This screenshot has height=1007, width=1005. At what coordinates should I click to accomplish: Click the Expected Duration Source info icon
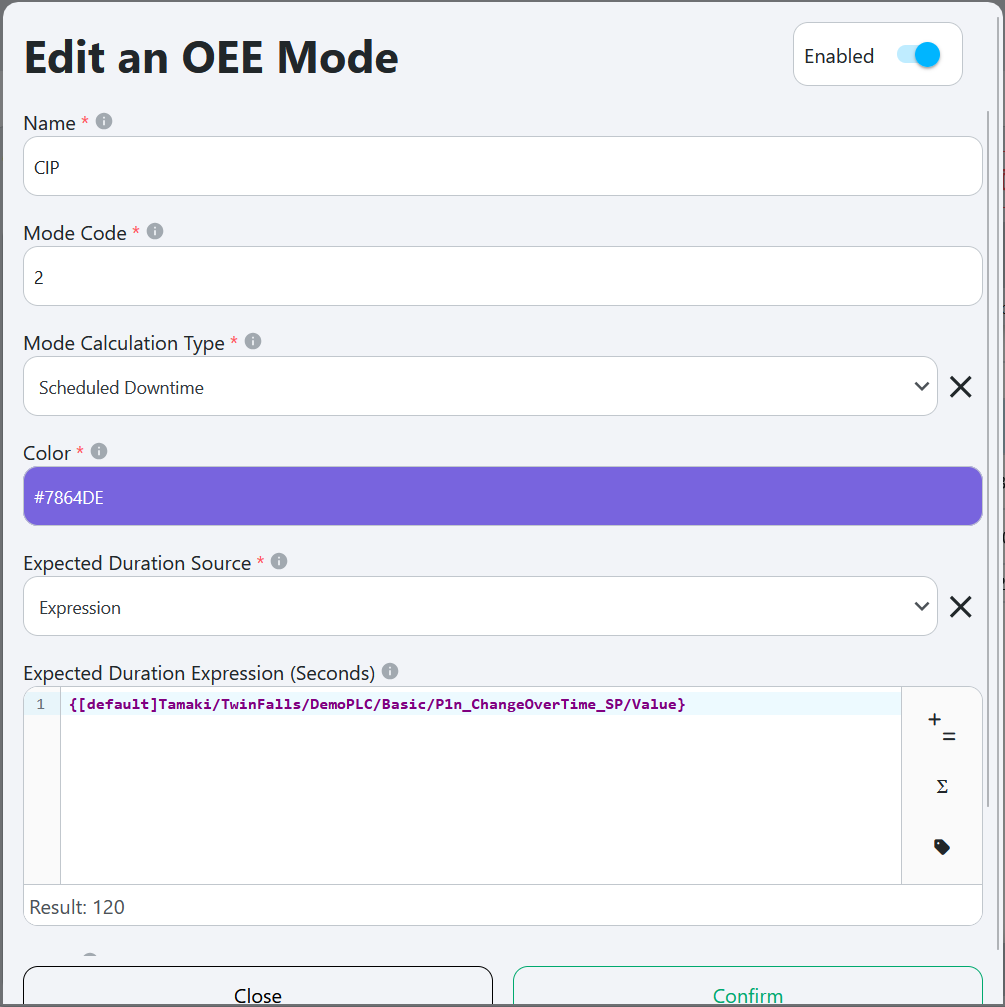tap(278, 562)
